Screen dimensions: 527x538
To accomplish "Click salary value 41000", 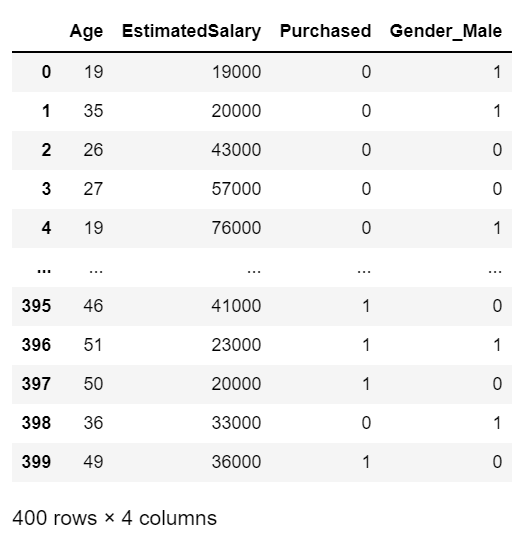I will [x=236, y=306].
